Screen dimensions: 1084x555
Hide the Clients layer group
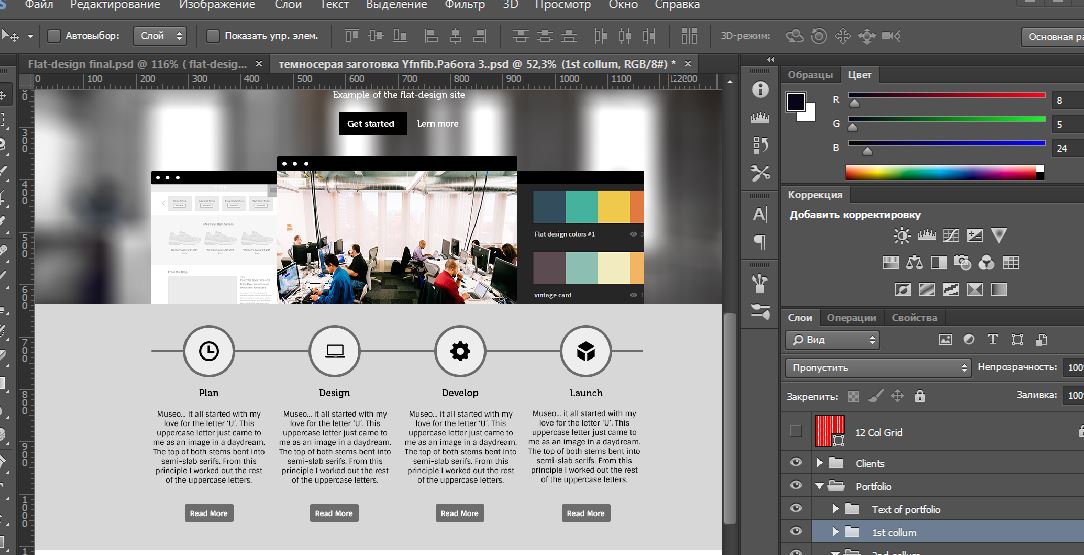tap(796, 463)
